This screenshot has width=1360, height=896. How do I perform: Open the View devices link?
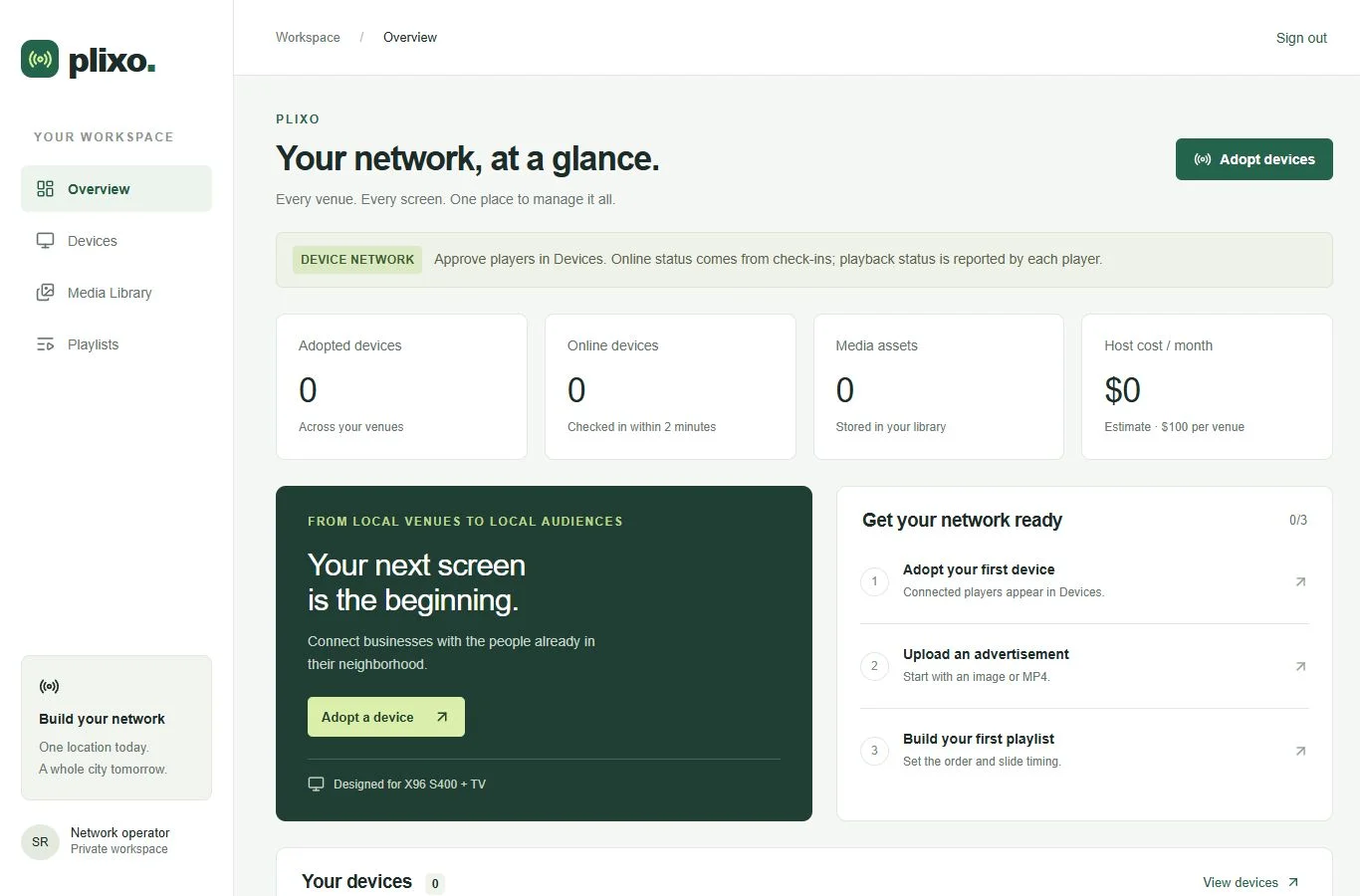coord(1250,882)
